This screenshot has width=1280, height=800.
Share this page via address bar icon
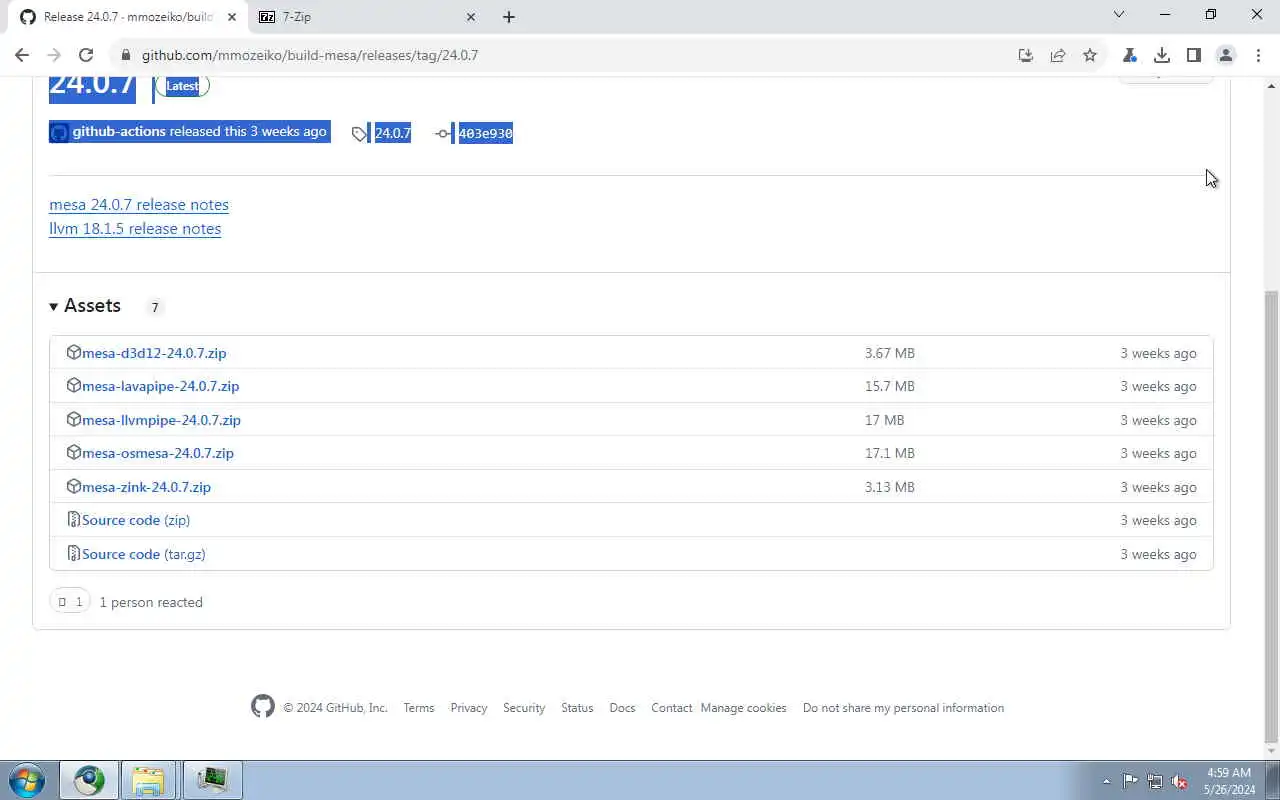pos(1057,55)
